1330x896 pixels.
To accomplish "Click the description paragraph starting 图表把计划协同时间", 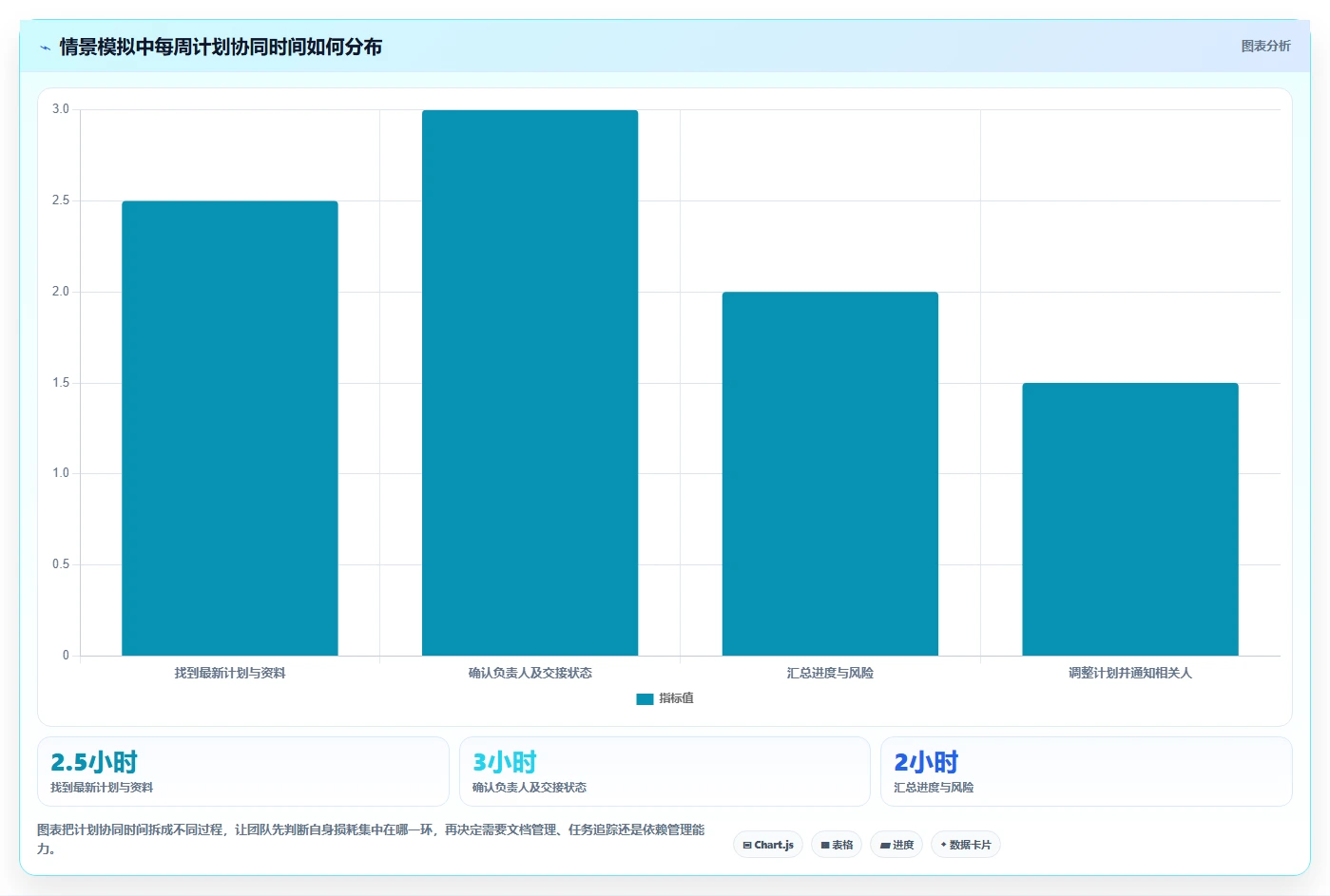I will [371, 839].
